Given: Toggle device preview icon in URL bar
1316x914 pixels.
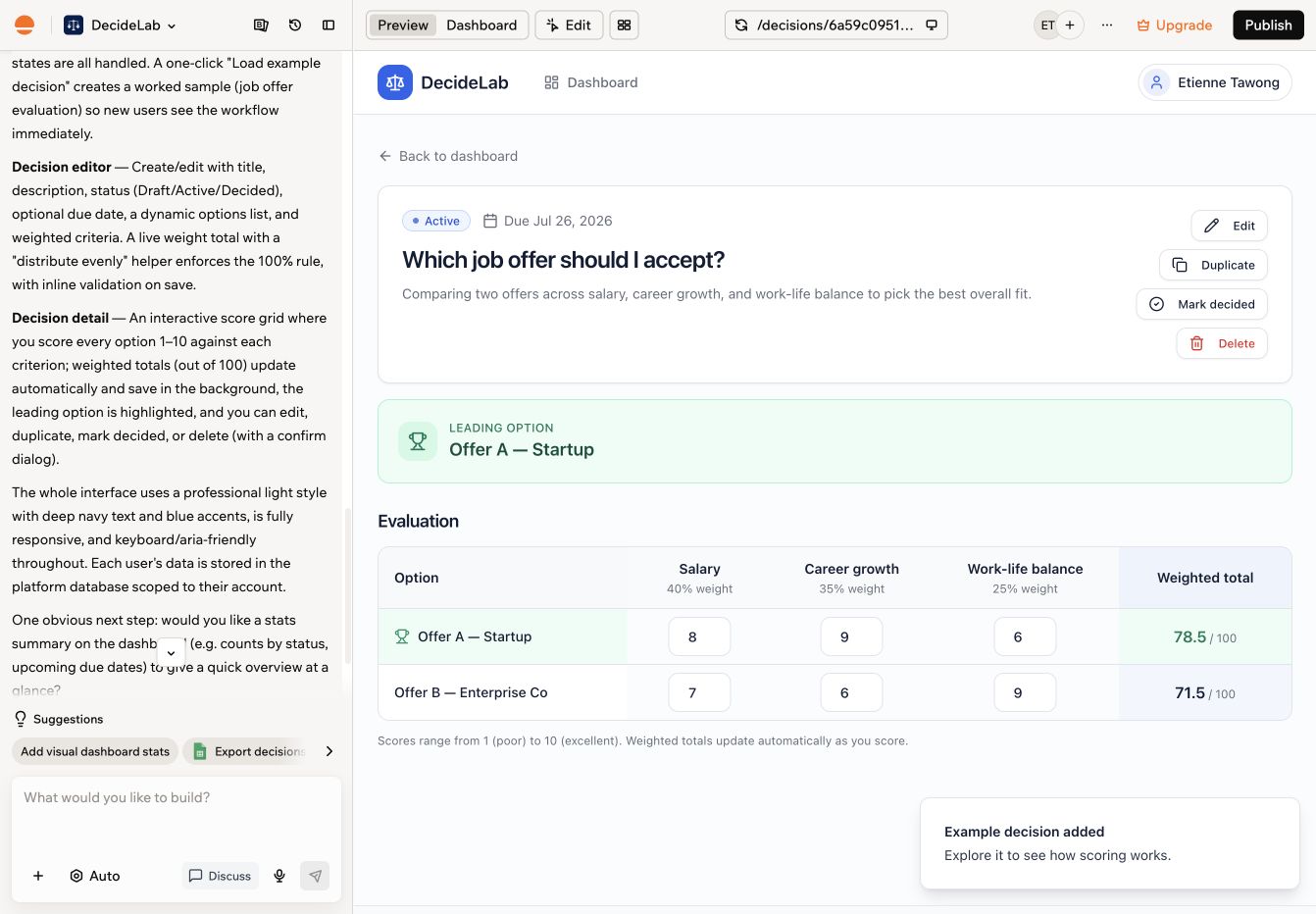Looking at the screenshot, I should pyautogui.click(x=931, y=25).
